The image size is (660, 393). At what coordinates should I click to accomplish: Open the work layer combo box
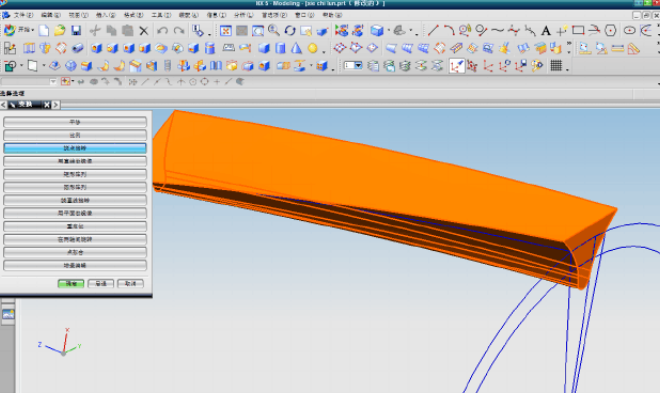[353, 66]
